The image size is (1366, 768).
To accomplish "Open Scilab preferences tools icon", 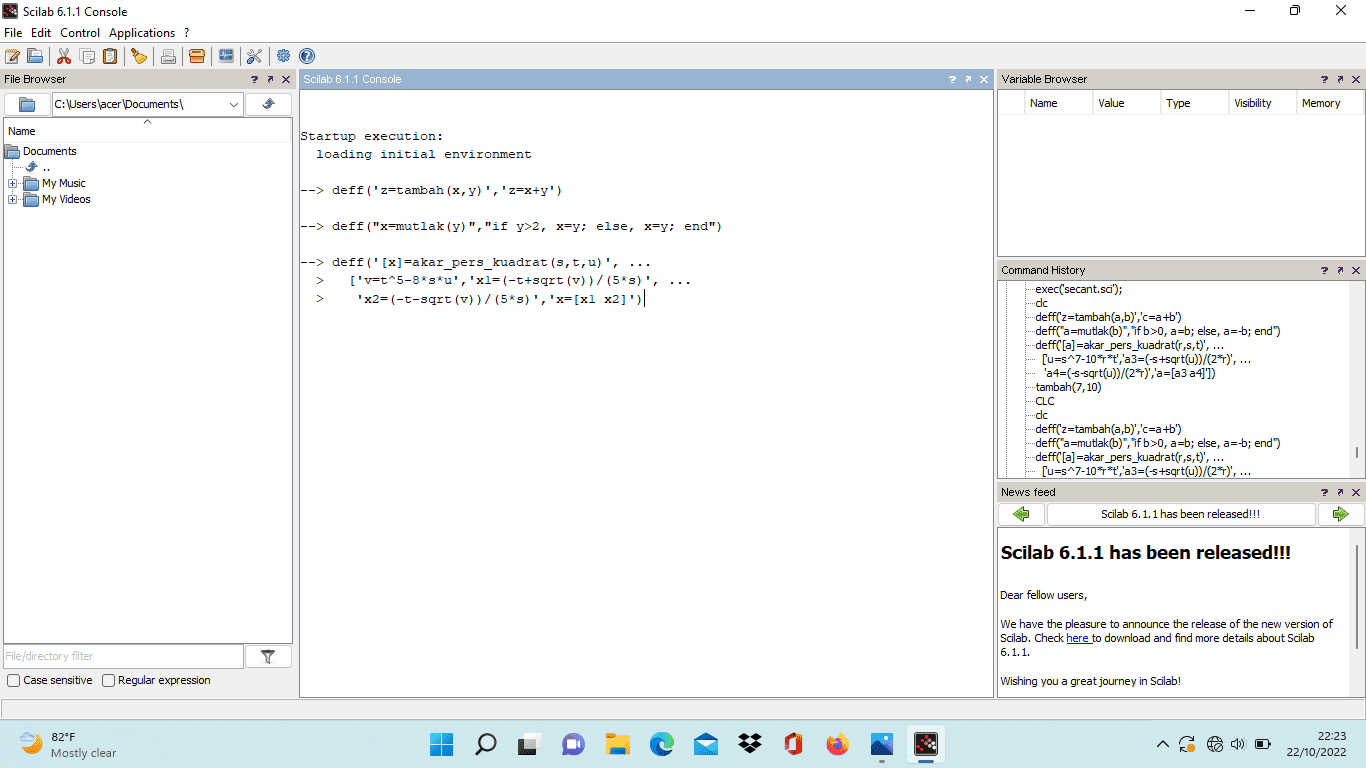I will 254,56.
